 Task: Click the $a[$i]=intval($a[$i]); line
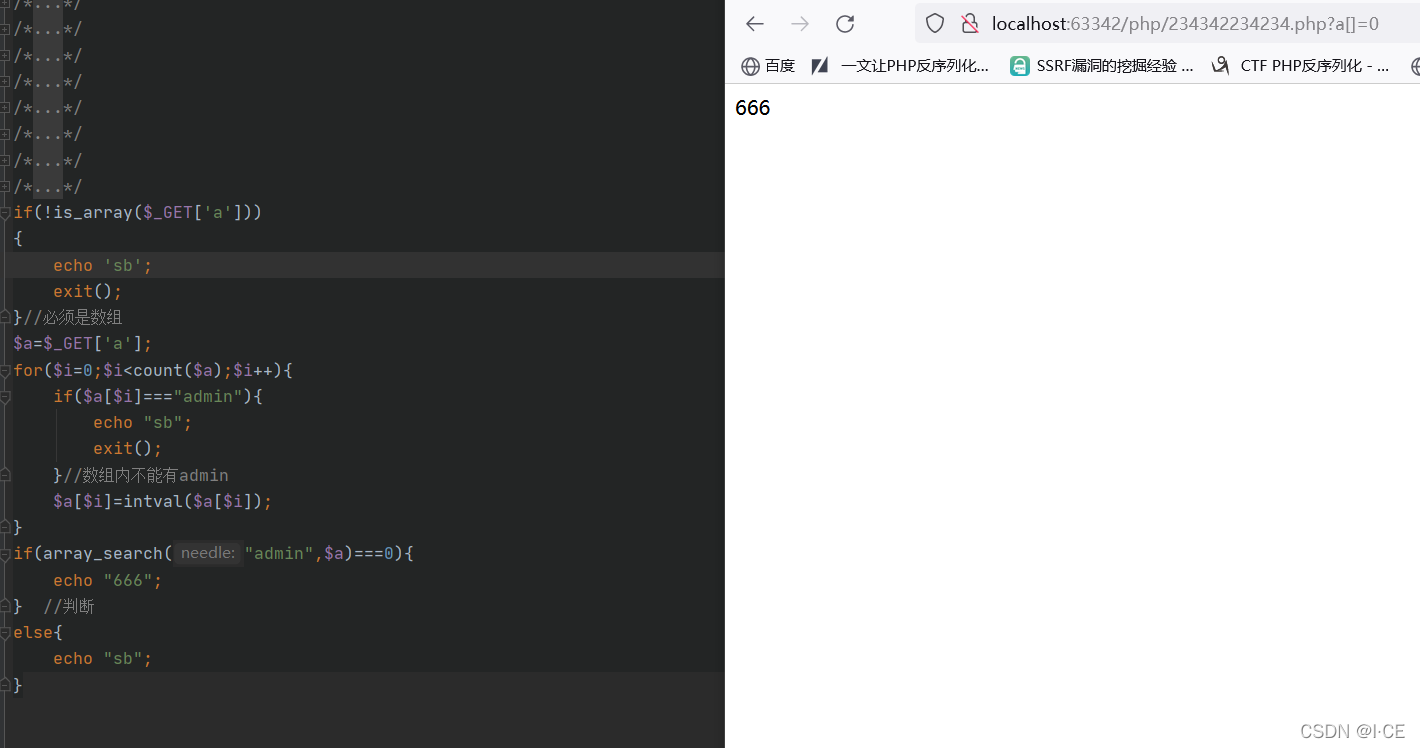tap(163, 501)
